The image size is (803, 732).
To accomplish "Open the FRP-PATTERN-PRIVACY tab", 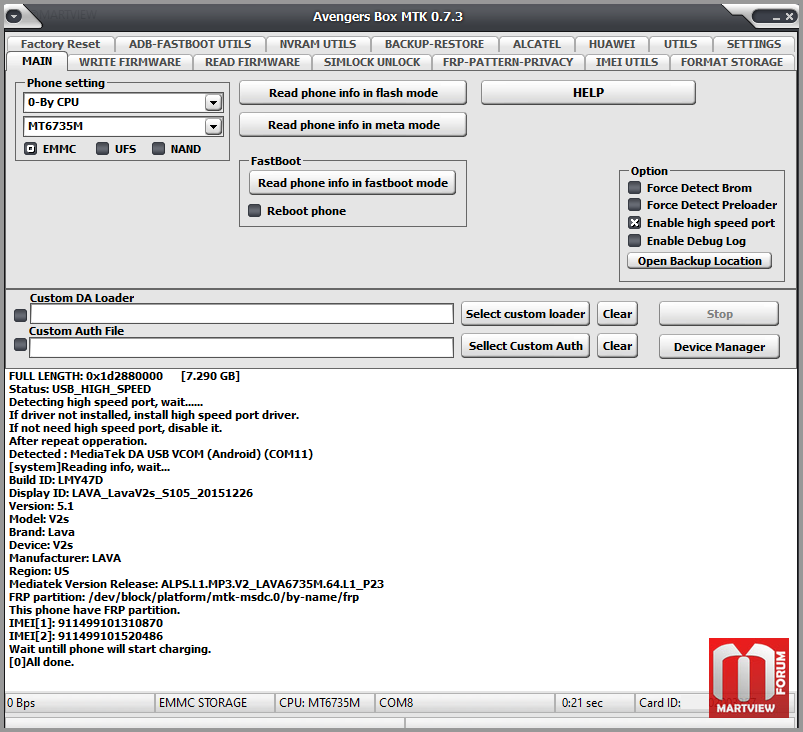I will (x=508, y=62).
